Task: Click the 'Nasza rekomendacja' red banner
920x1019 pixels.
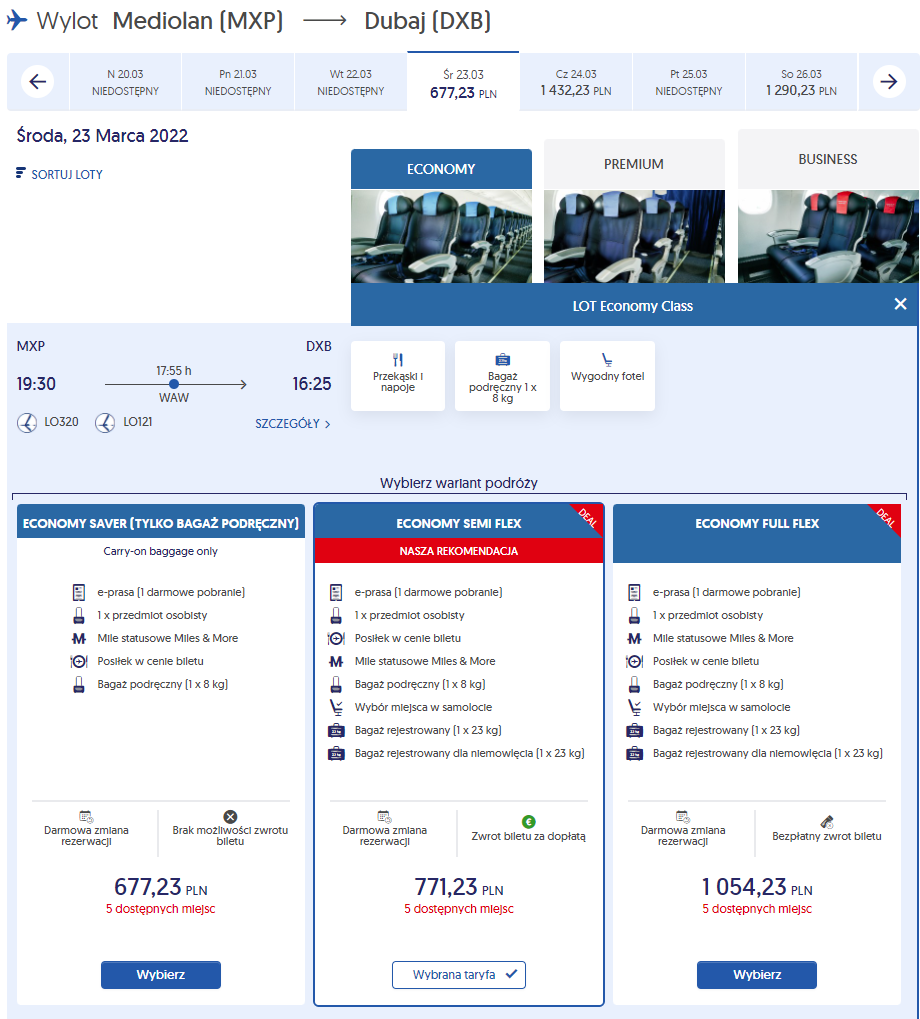Action: click(459, 550)
